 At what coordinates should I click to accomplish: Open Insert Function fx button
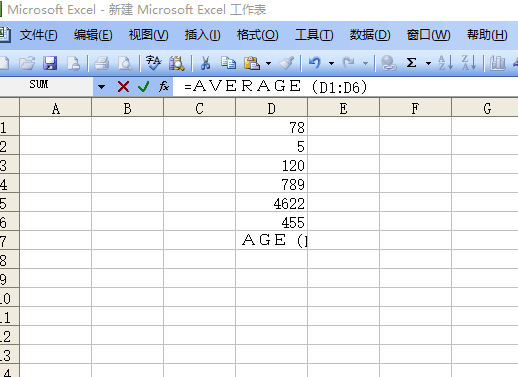point(164,87)
